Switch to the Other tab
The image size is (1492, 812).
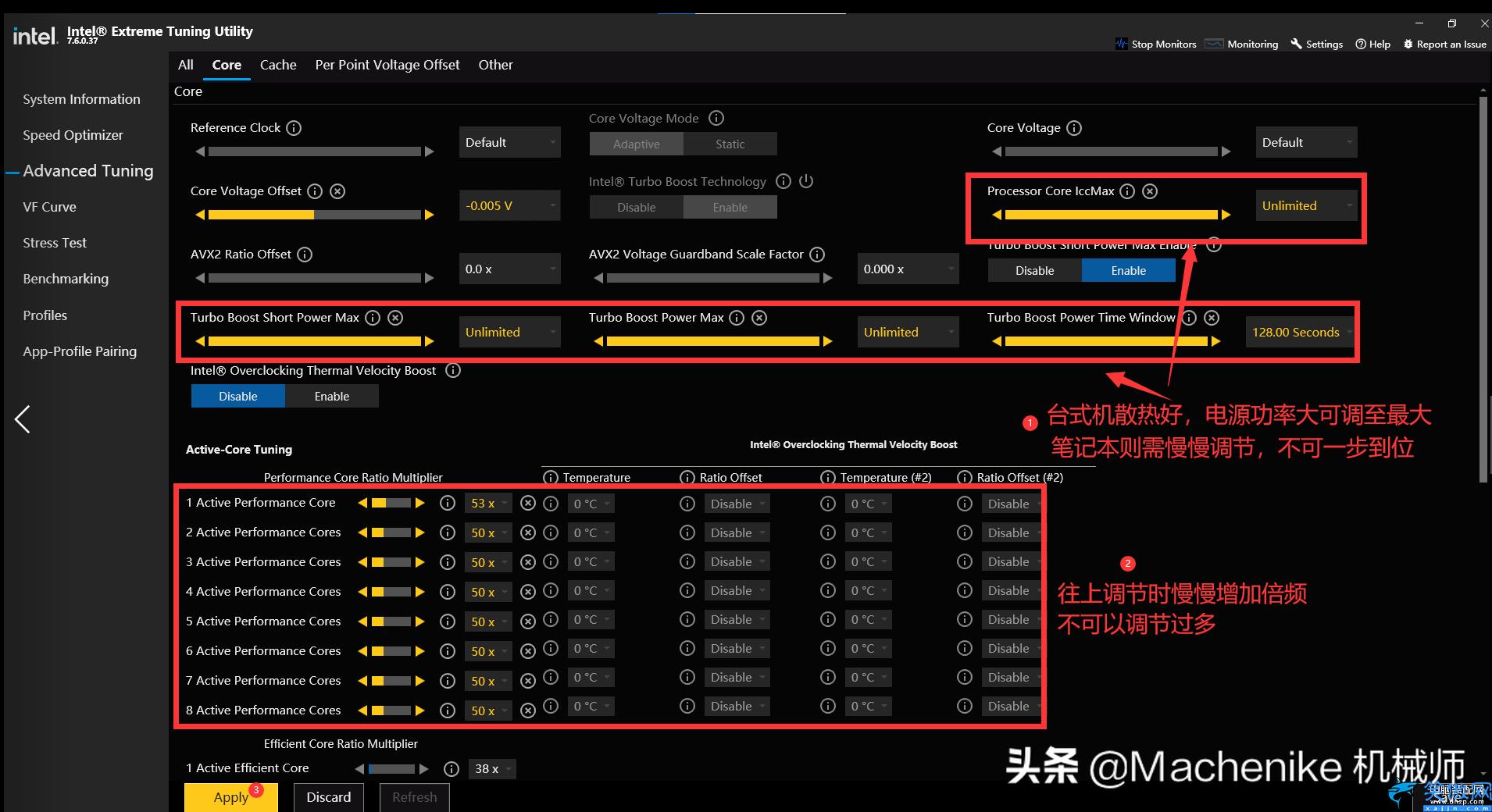click(x=496, y=65)
